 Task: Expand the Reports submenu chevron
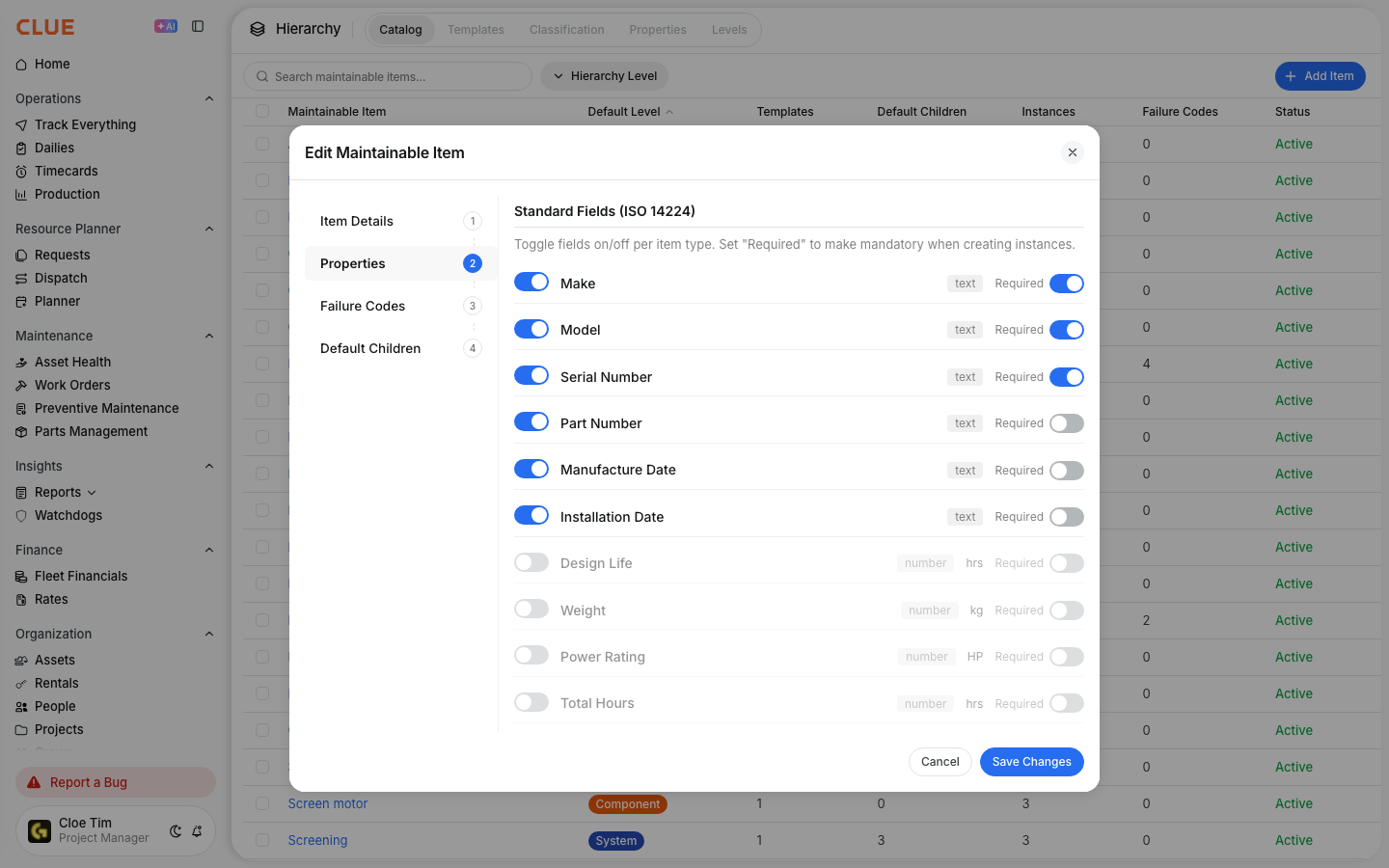(x=92, y=493)
